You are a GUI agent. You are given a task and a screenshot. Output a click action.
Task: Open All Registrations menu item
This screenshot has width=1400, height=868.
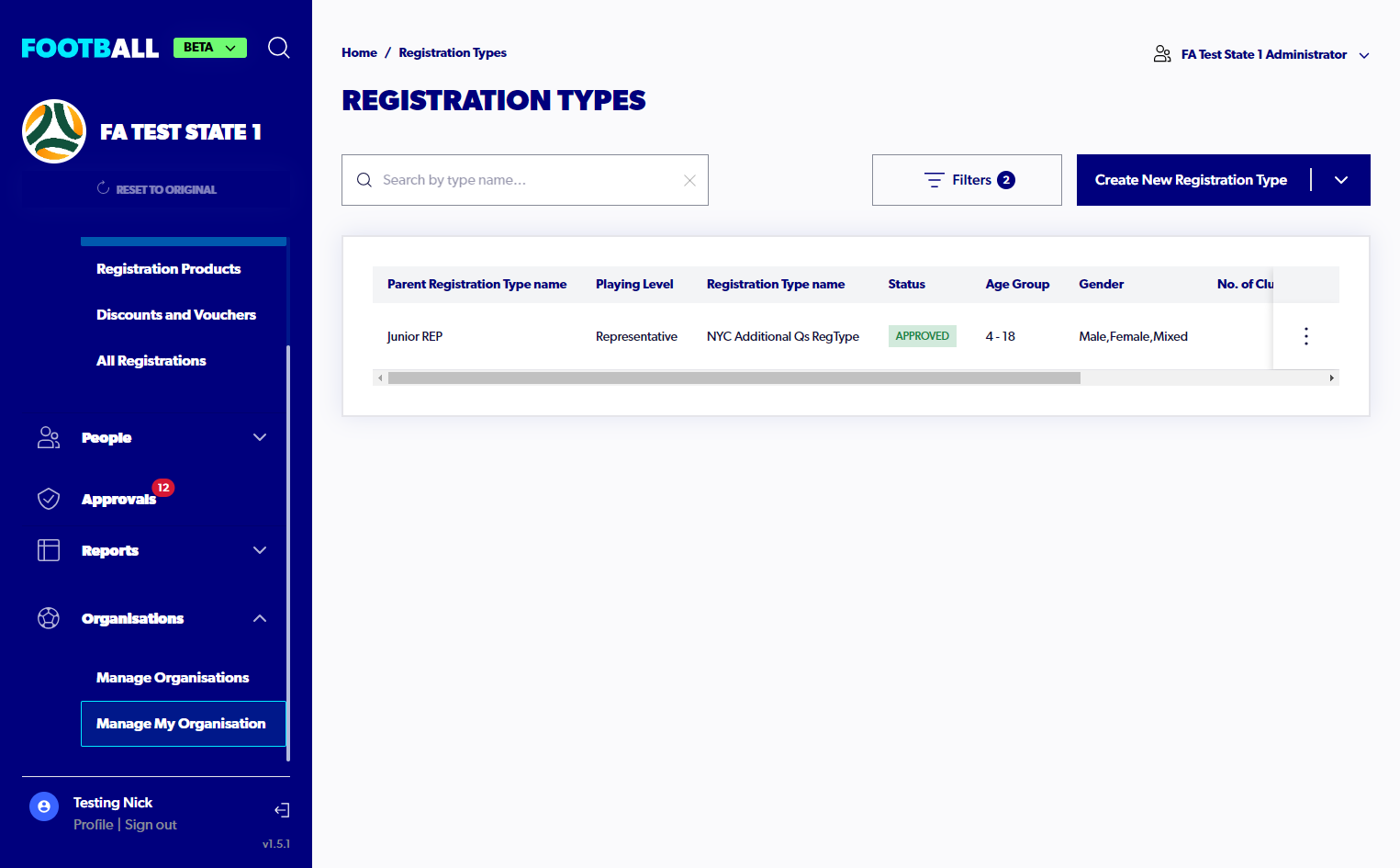tap(151, 361)
